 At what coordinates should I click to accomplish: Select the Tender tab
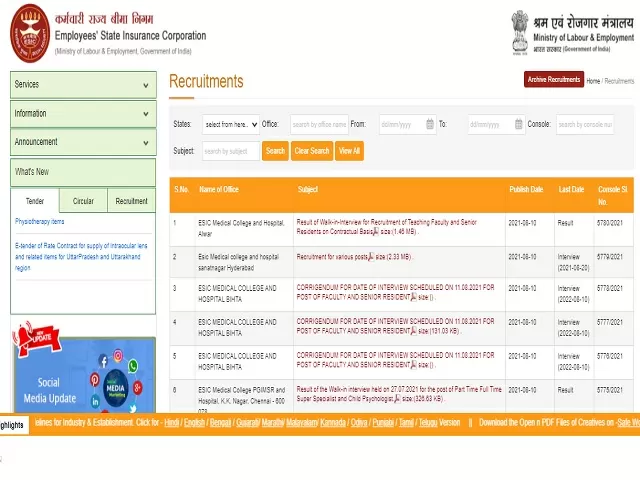tap(35, 201)
